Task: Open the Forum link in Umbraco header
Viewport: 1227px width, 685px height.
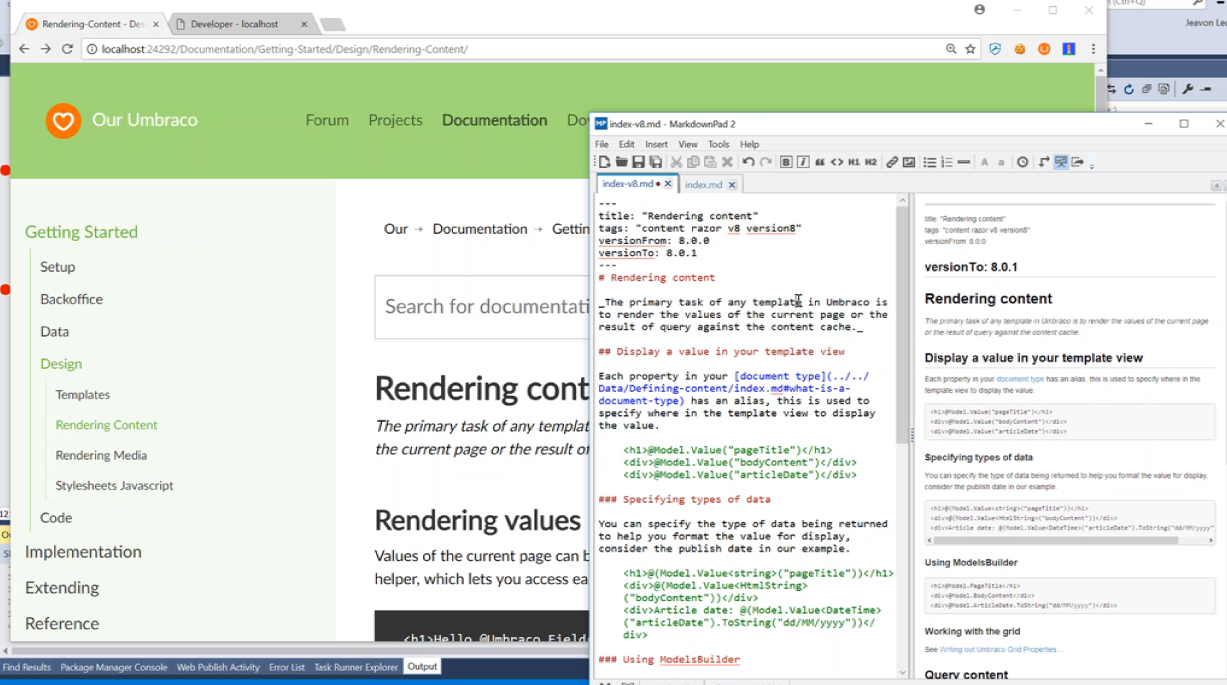Action: point(327,120)
